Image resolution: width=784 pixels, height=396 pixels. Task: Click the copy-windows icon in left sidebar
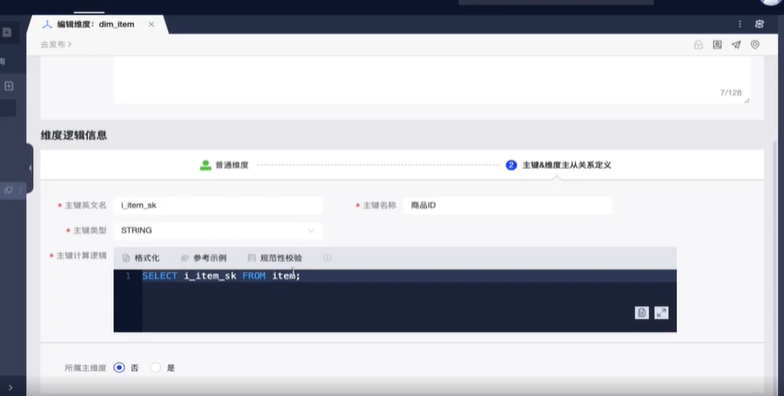coord(8,190)
